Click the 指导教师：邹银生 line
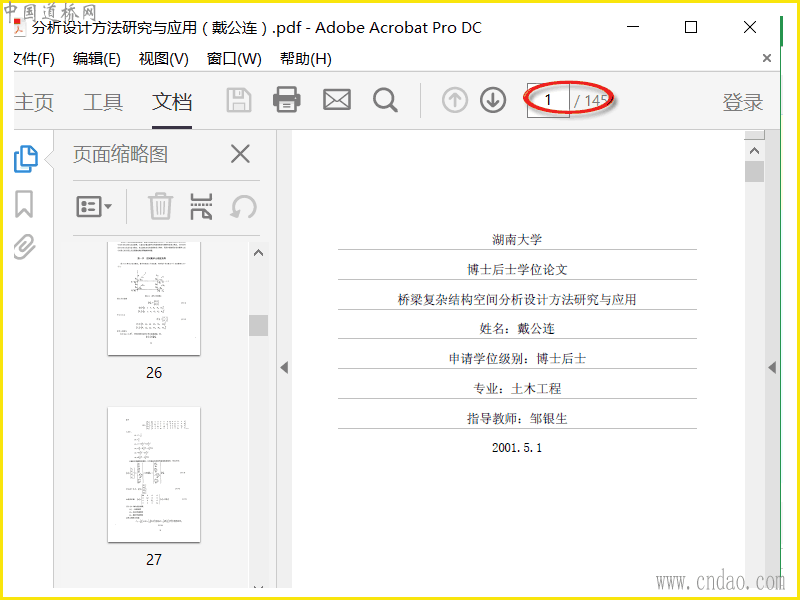 (x=517, y=419)
